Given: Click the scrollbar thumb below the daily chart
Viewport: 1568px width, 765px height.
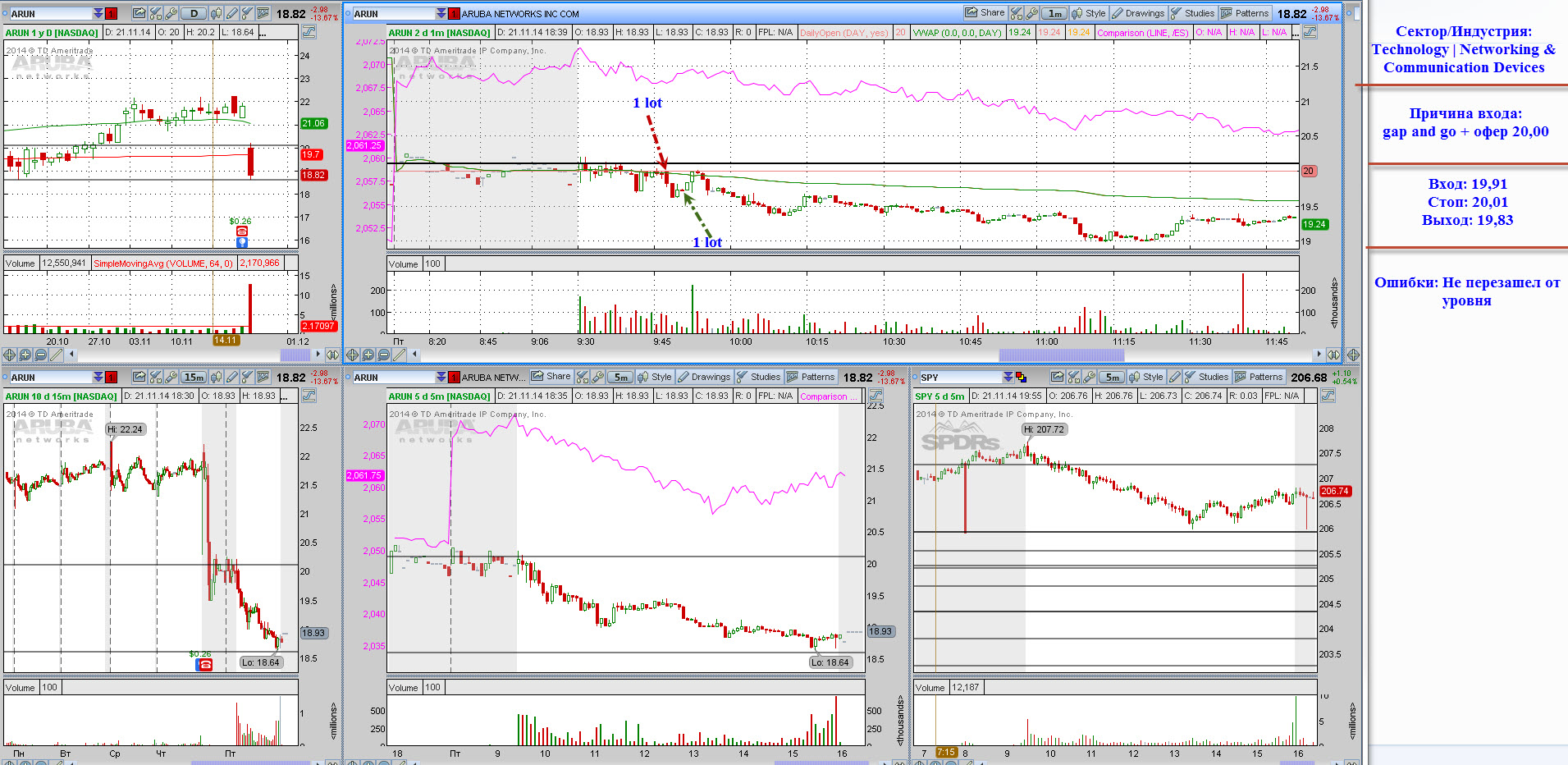Looking at the screenshot, I should 295,355.
